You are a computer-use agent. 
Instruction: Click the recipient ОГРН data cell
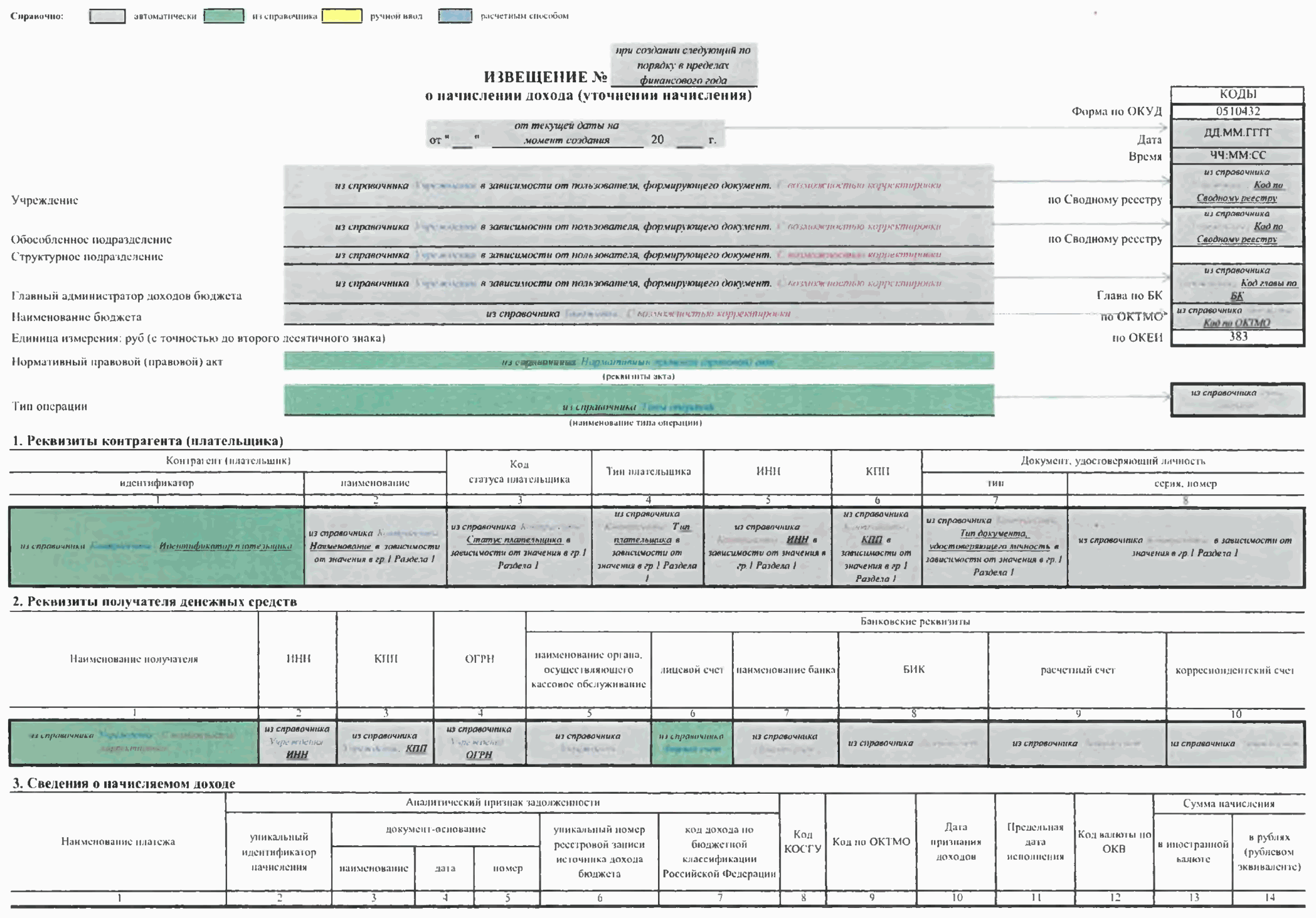click(479, 743)
